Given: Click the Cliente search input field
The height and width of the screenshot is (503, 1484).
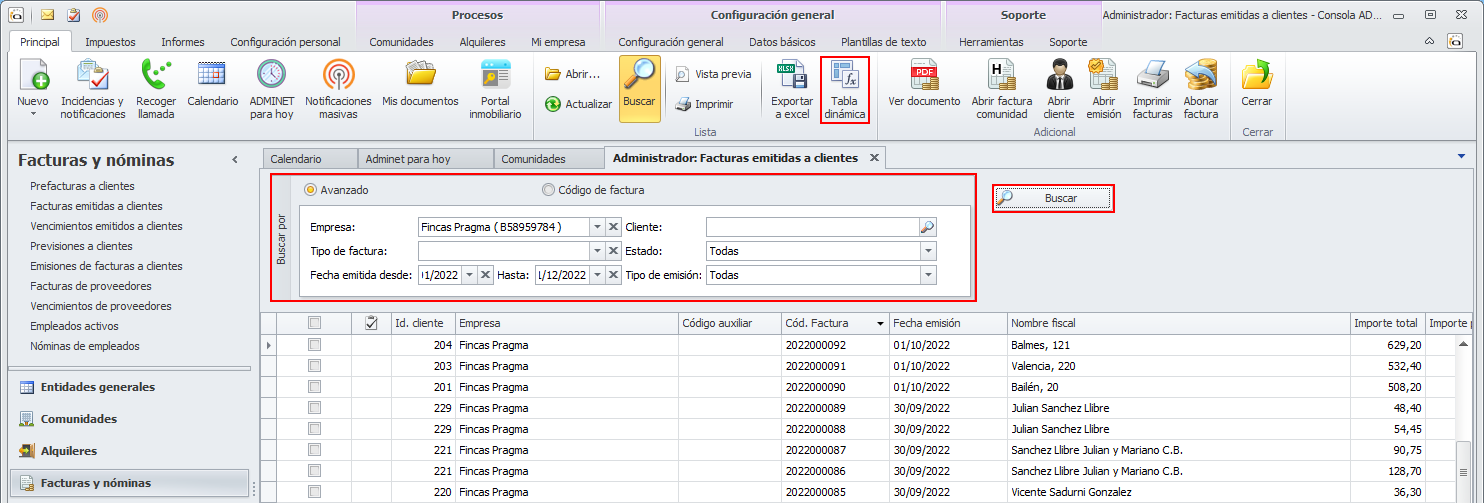Looking at the screenshot, I should (811, 227).
